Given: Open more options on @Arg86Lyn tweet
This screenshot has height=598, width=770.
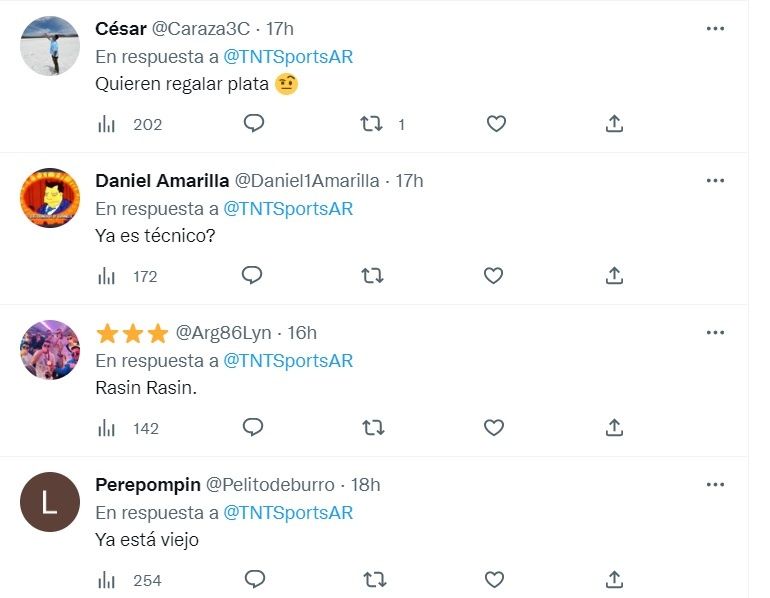Looking at the screenshot, I should click(x=715, y=332).
